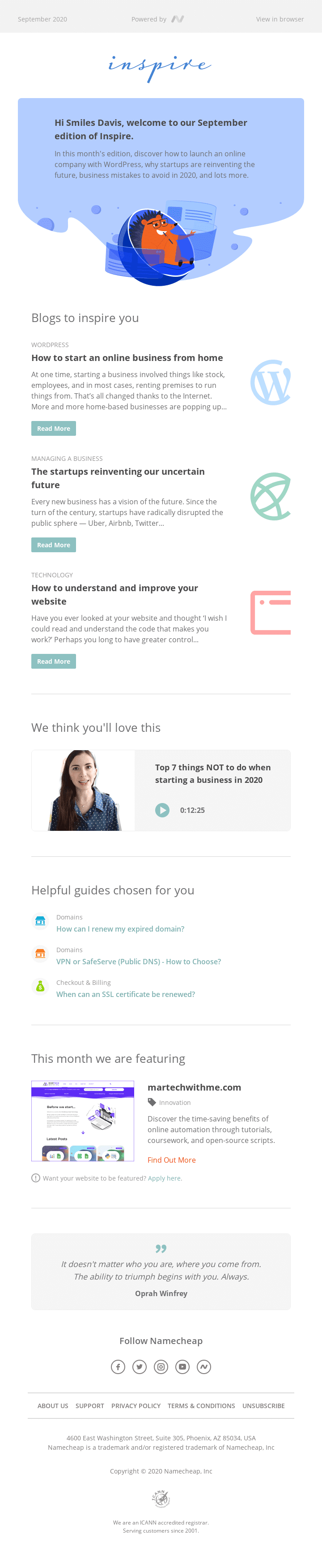The height and width of the screenshot is (1568, 322).
Task: Click the ICANN accredited badge
Action: click(x=161, y=1498)
